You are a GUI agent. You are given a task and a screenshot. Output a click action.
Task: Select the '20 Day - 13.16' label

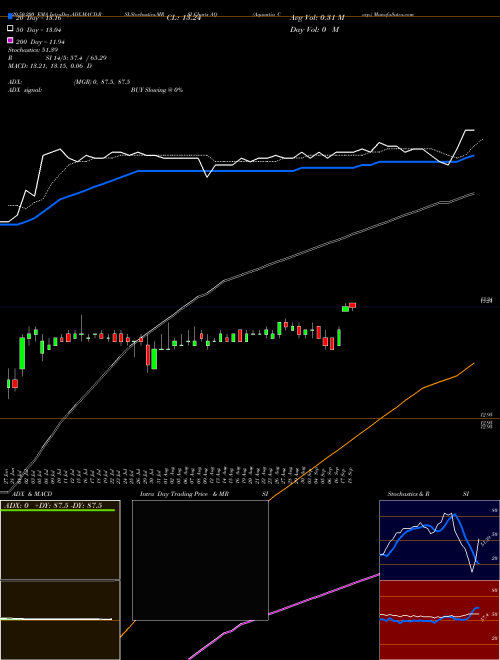(38, 18)
